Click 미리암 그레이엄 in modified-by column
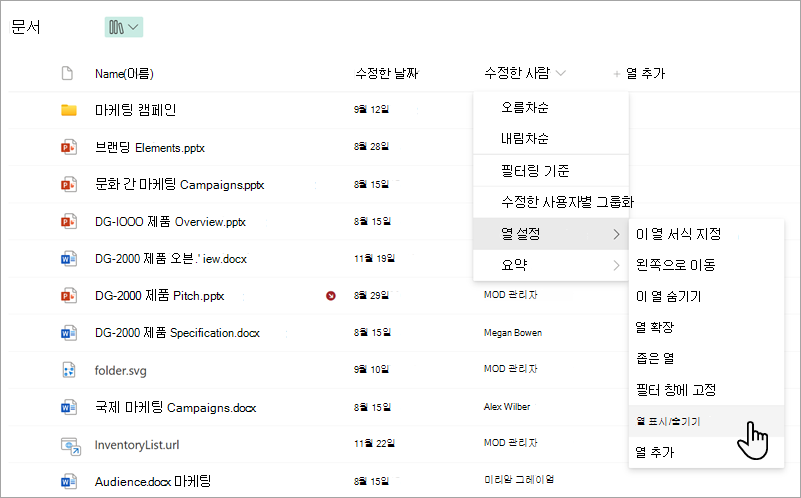Image resolution: width=801 pixels, height=498 pixels. [x=519, y=480]
